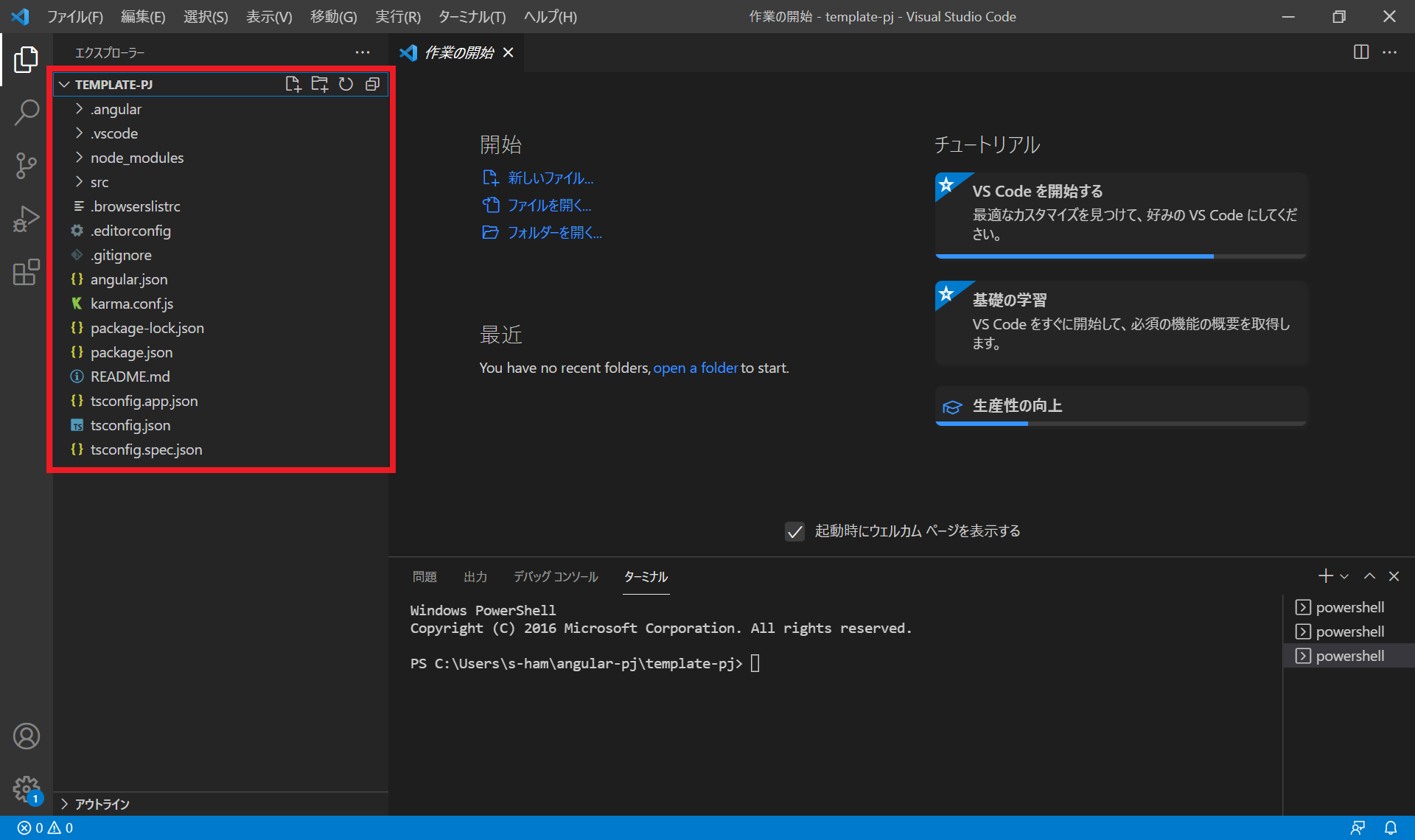The width and height of the screenshot is (1415, 840).
Task: Switch to the 出力 output panel tab
Action: tap(475, 576)
